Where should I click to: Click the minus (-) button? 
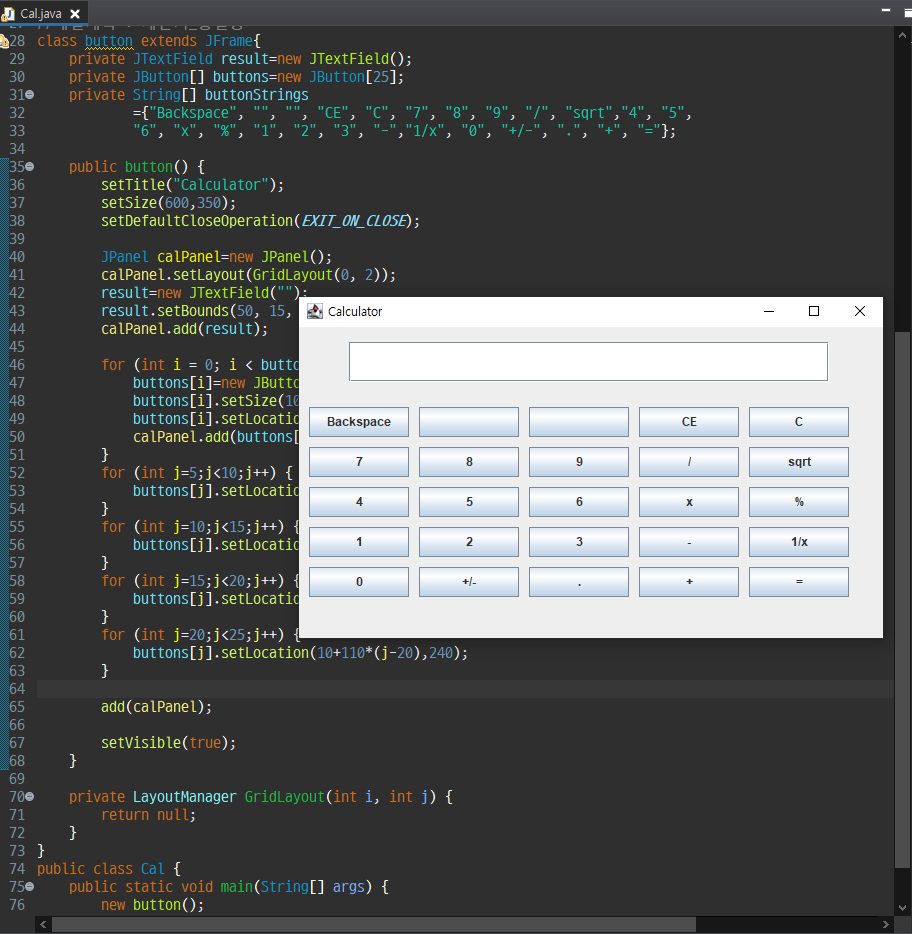click(689, 541)
